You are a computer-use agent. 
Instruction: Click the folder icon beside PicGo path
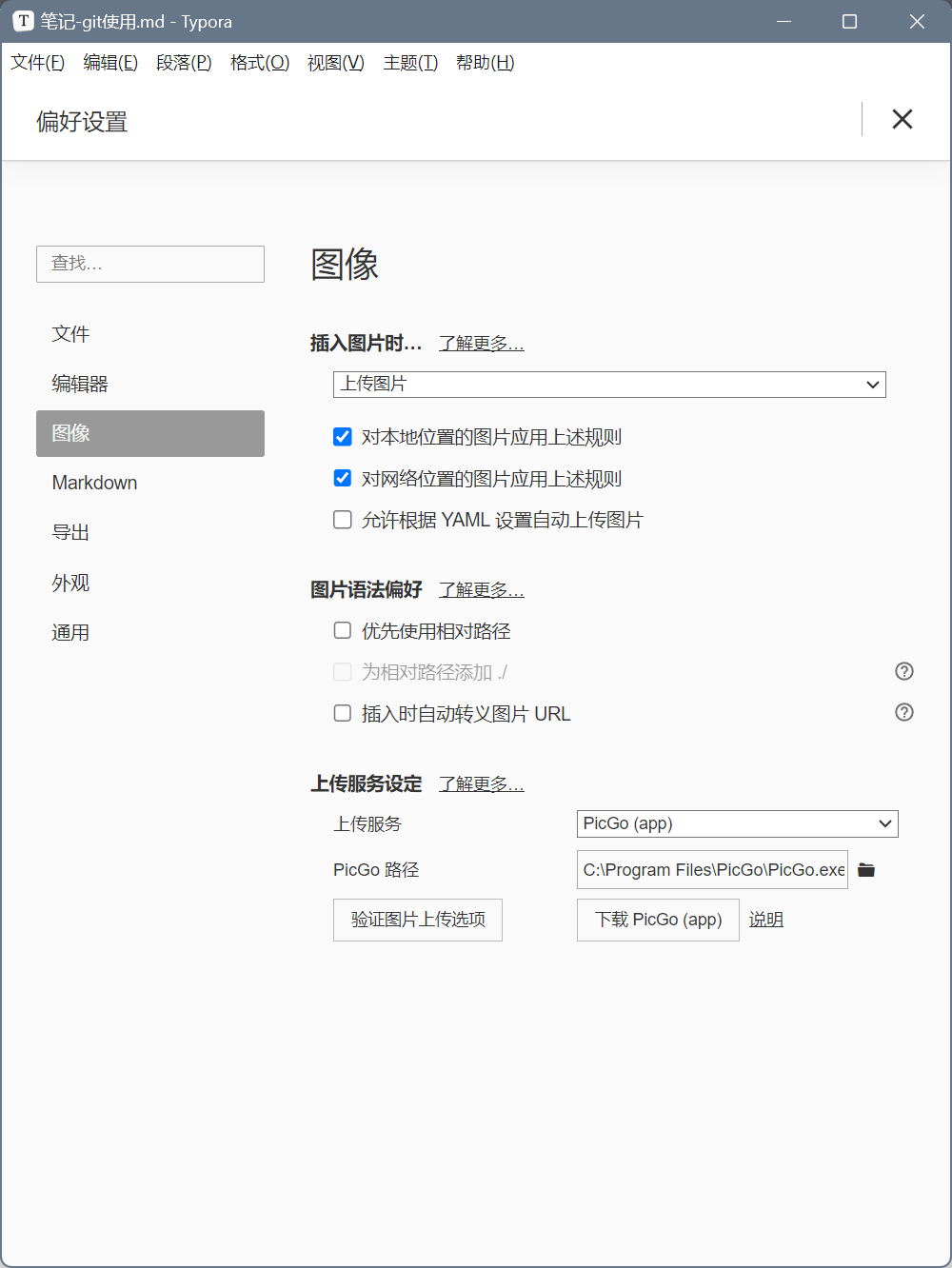tap(866, 870)
